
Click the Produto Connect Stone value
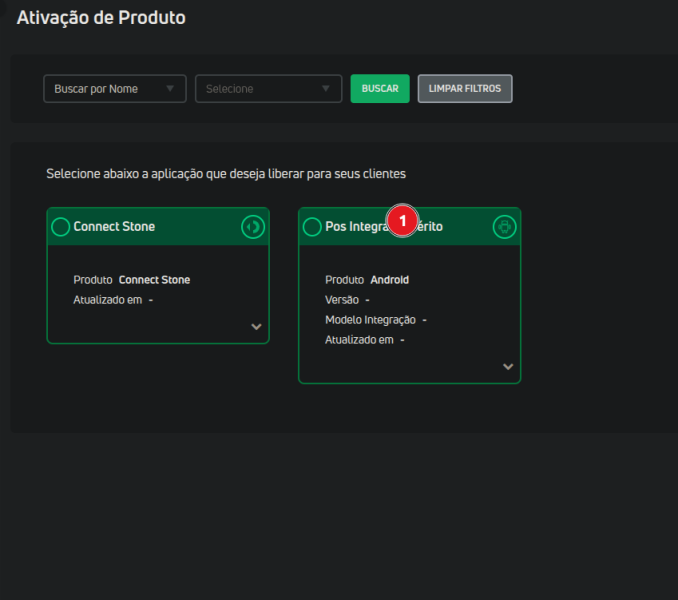click(154, 280)
